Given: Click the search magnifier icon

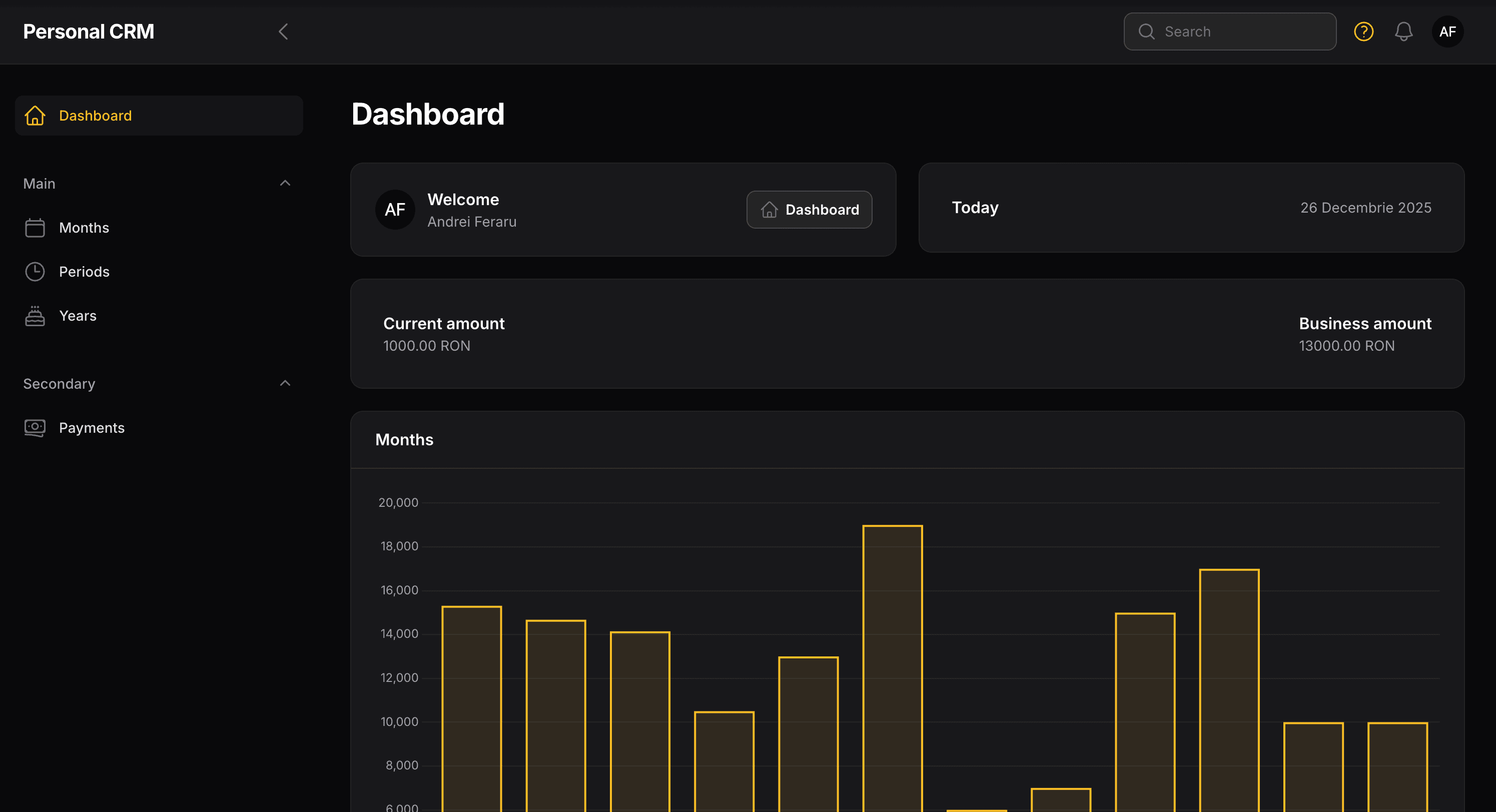Looking at the screenshot, I should (x=1146, y=32).
